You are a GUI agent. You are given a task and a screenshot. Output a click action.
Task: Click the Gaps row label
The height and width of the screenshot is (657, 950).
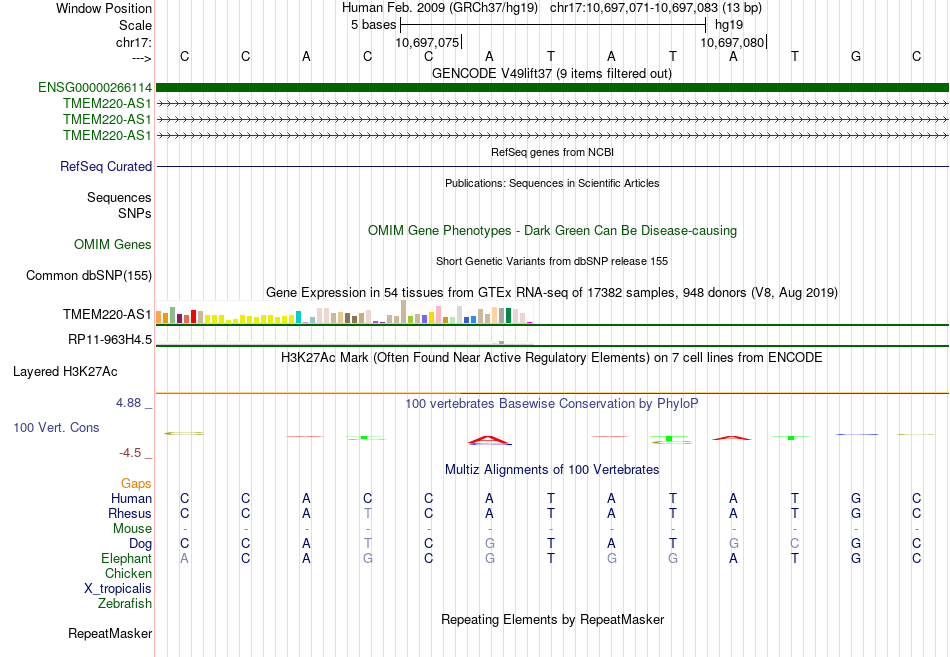(x=136, y=483)
